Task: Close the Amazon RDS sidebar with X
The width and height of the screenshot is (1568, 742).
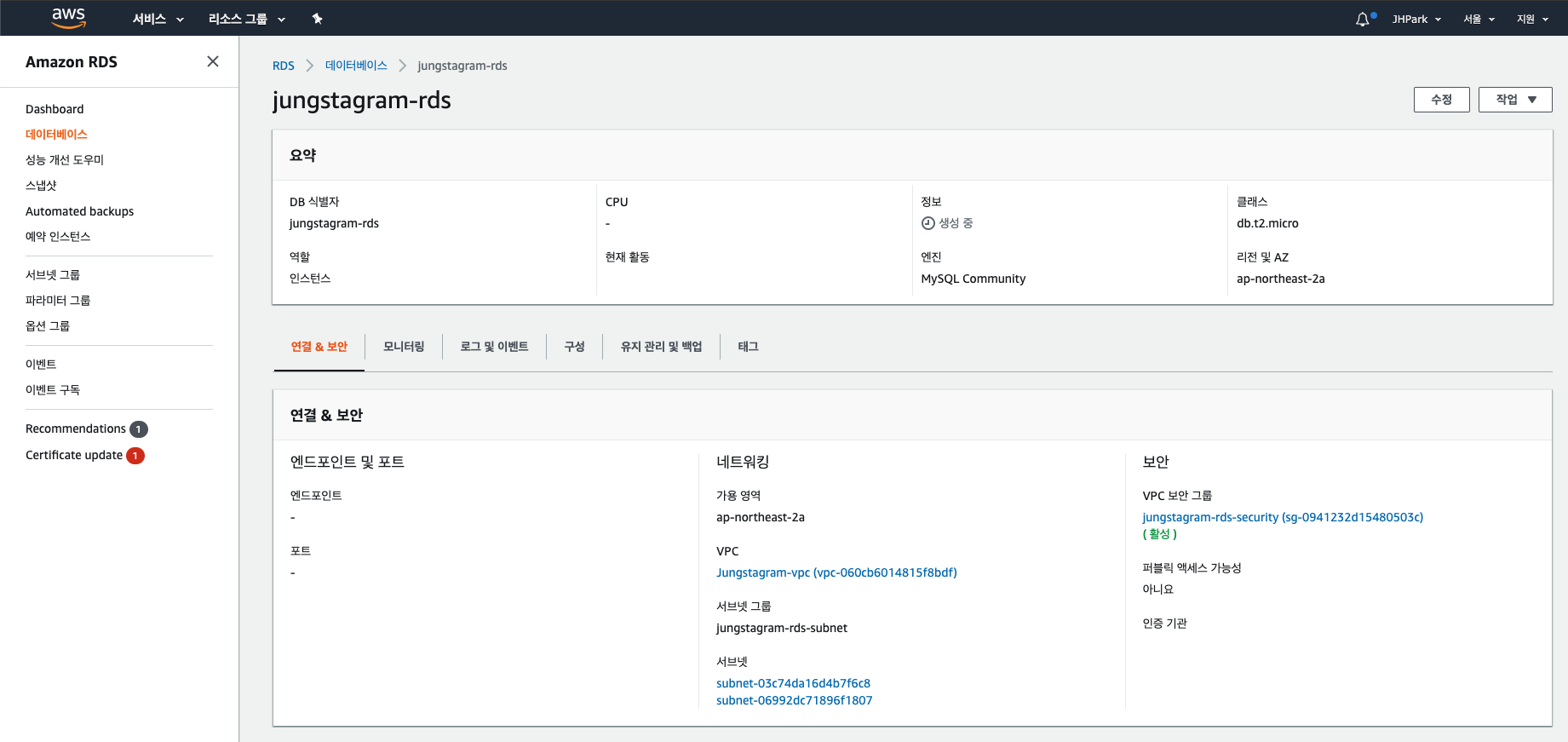Action: [213, 61]
